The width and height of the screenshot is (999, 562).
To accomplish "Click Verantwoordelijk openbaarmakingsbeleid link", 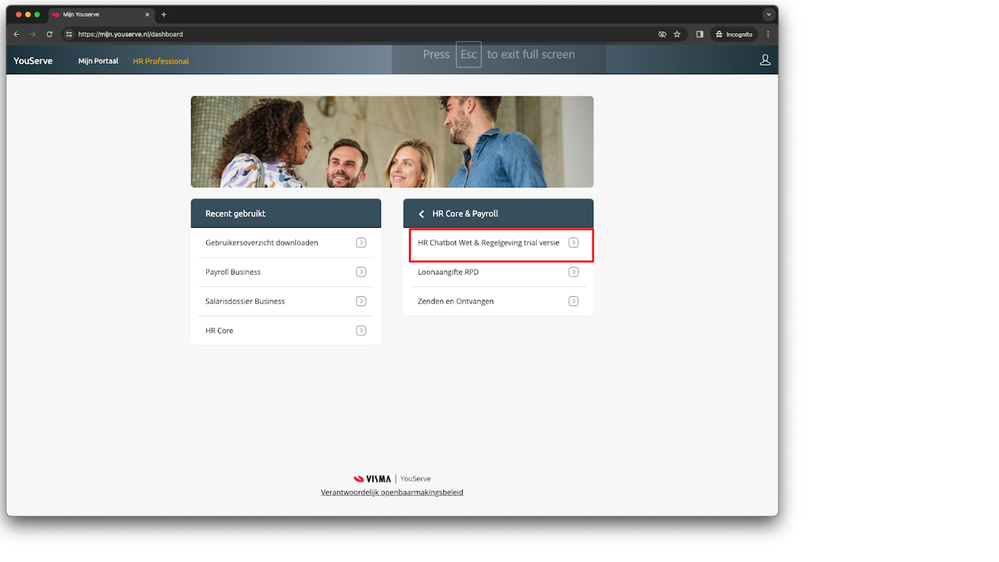I will click(392, 493).
